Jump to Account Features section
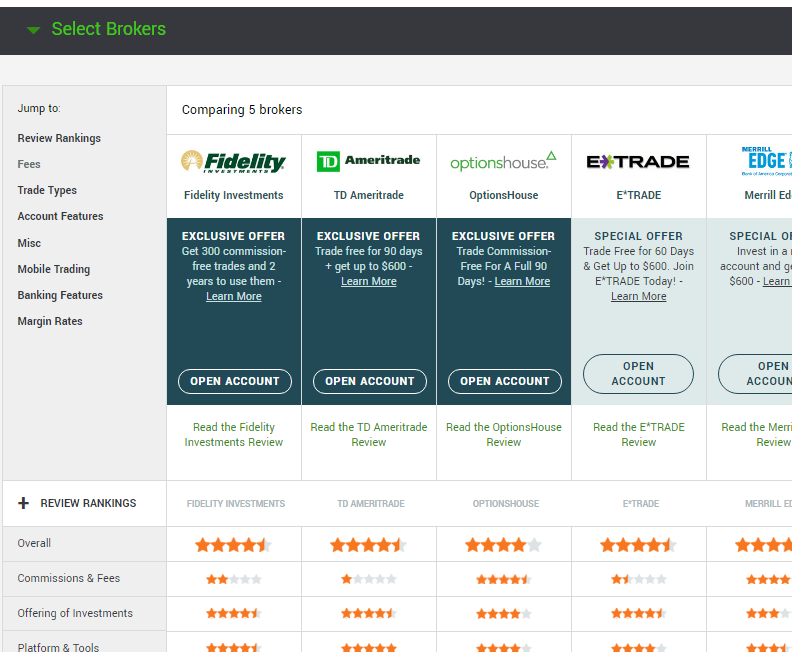The image size is (792, 652). click(60, 216)
